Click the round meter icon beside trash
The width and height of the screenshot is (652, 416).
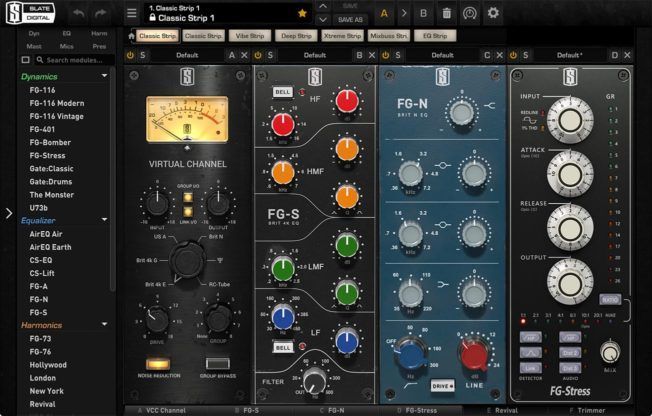pyautogui.click(x=469, y=13)
